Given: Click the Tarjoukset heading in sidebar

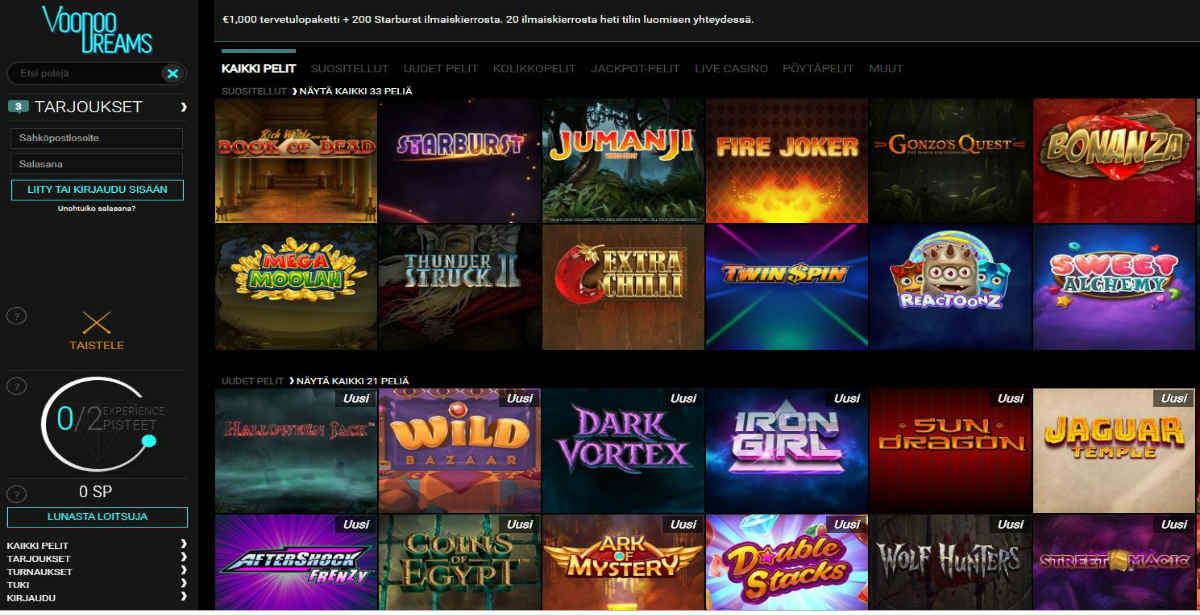Looking at the screenshot, I should point(88,106).
